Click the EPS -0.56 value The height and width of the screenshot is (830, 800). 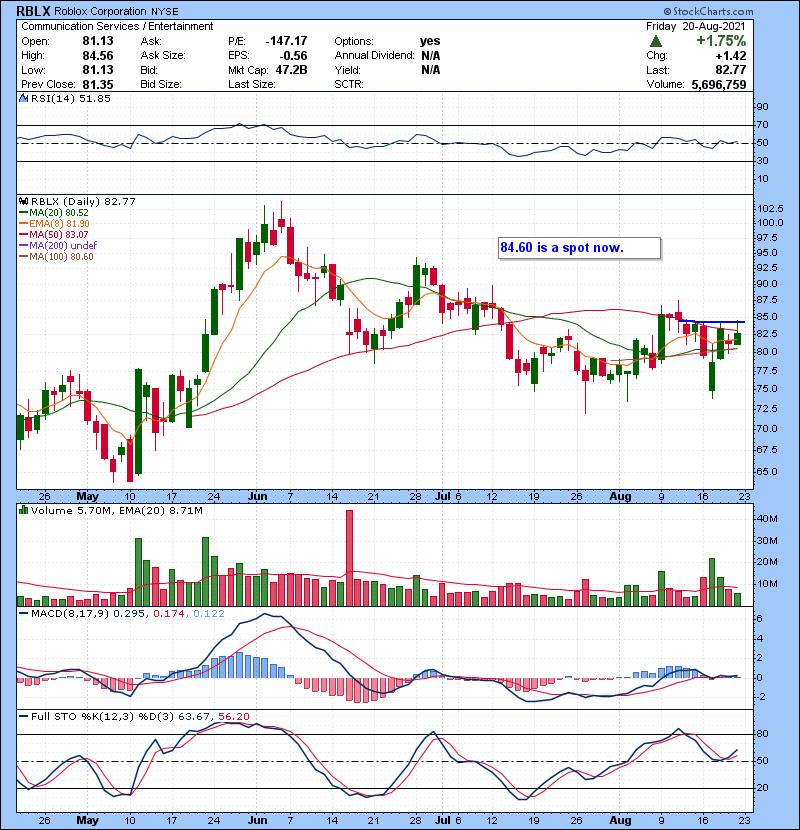point(292,55)
